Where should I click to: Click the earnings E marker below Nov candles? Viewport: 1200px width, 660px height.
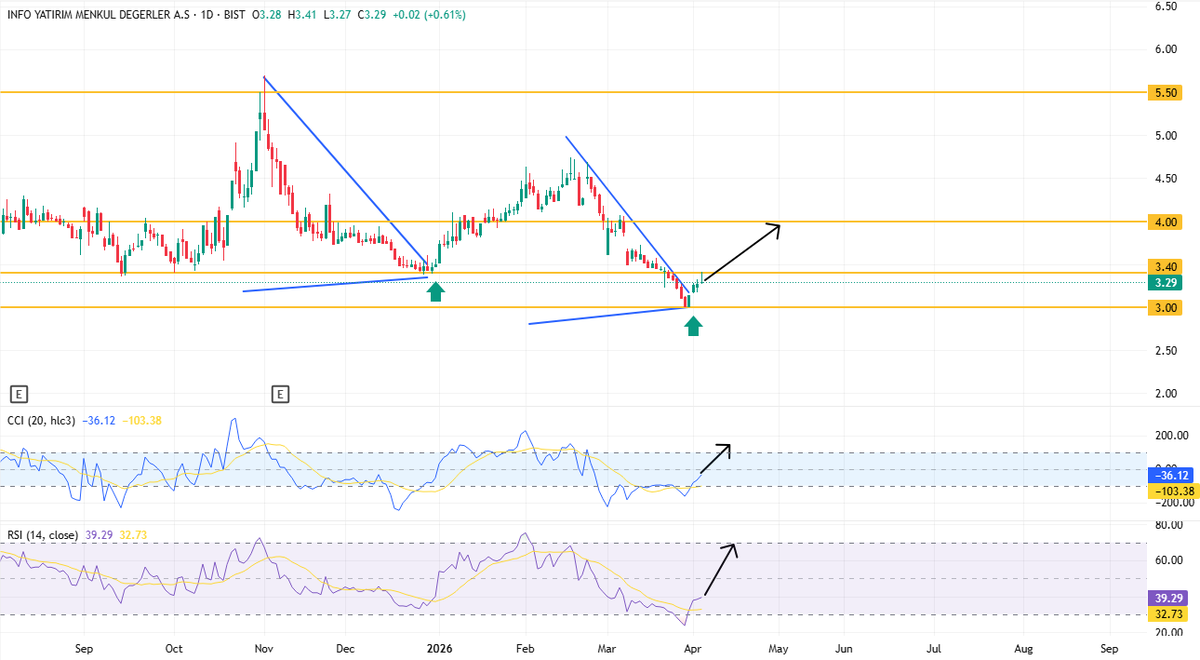[280, 394]
